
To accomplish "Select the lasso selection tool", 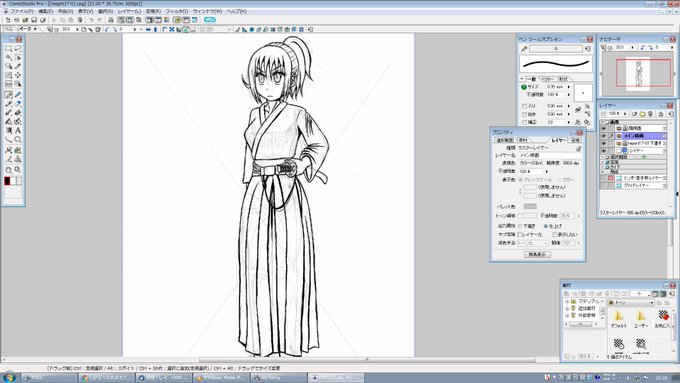I will [18, 49].
